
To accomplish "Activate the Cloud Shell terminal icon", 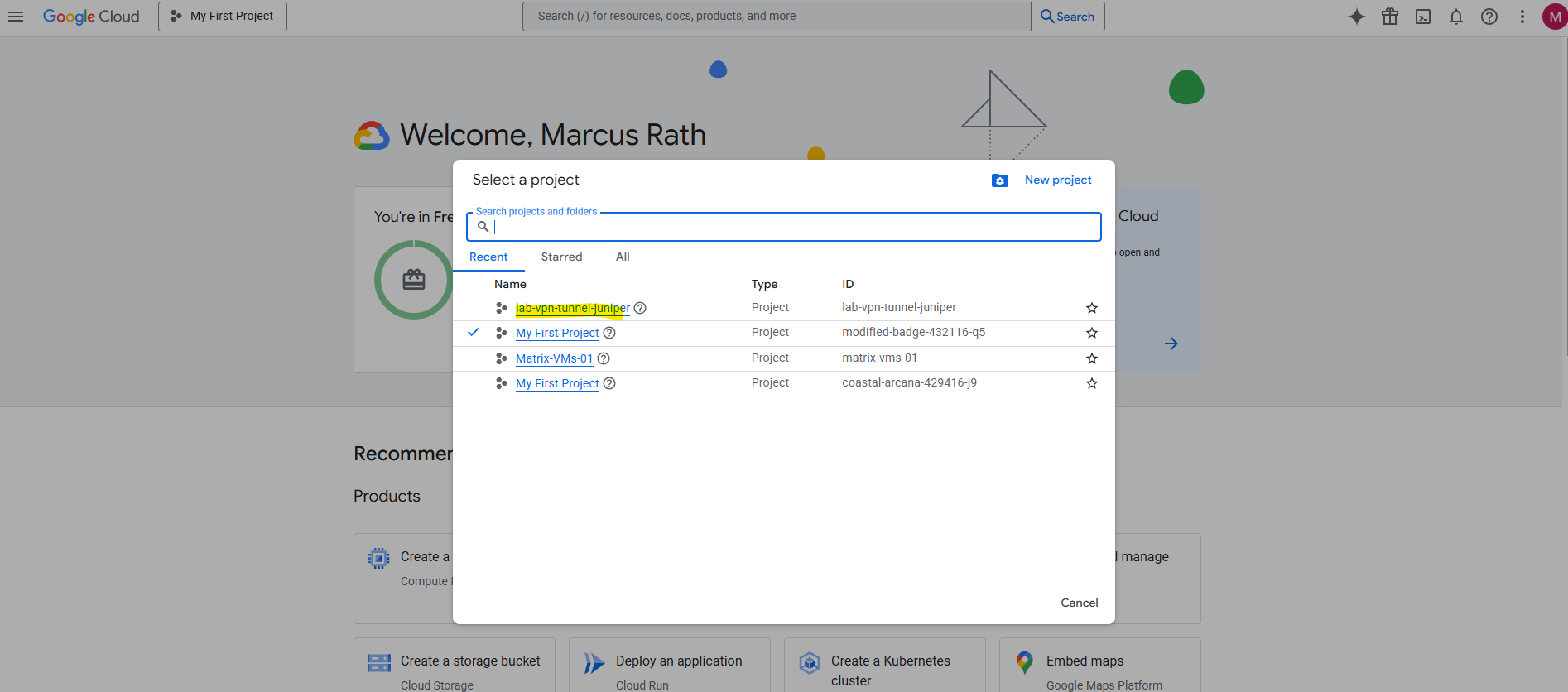I will (x=1423, y=17).
